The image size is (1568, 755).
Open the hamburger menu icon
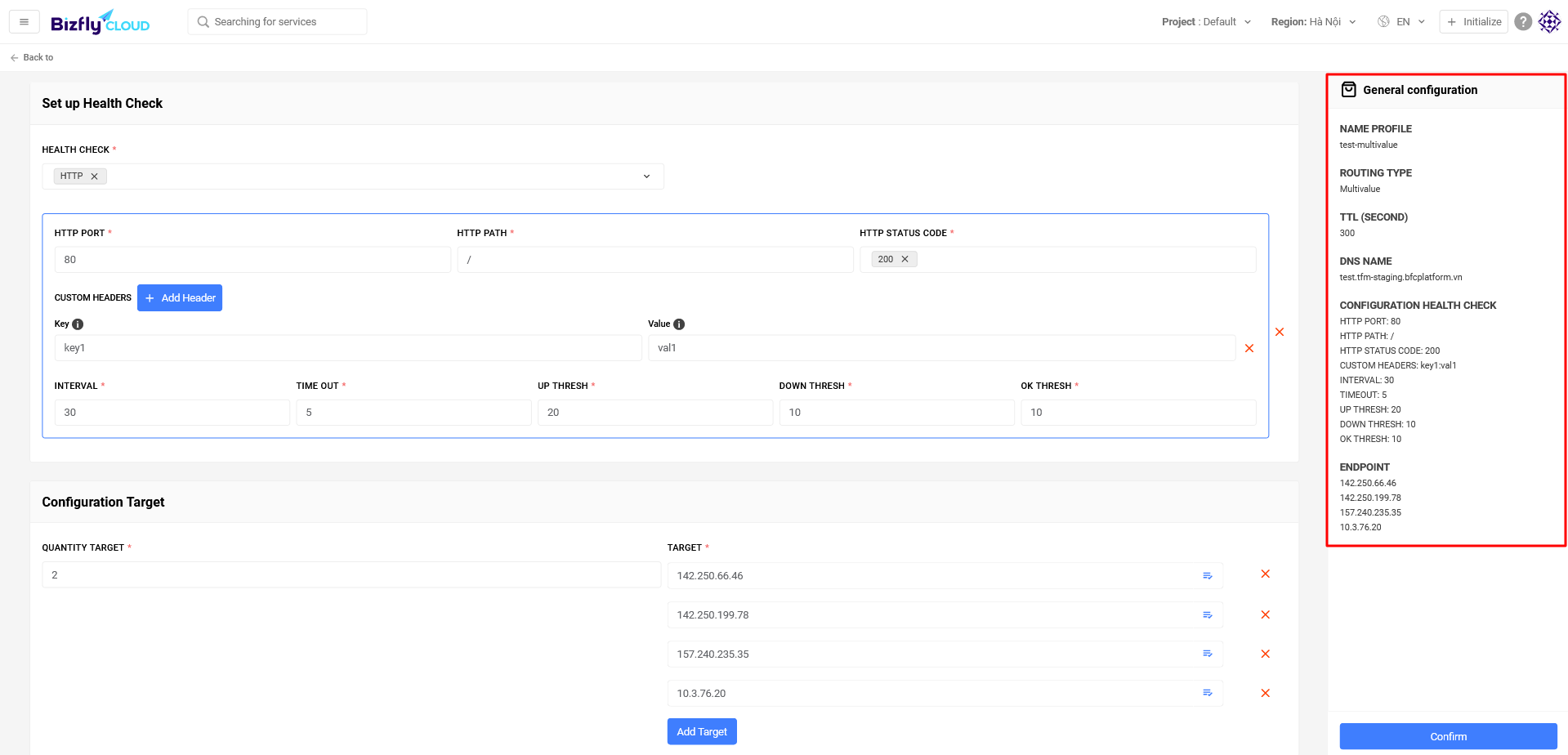click(x=24, y=22)
